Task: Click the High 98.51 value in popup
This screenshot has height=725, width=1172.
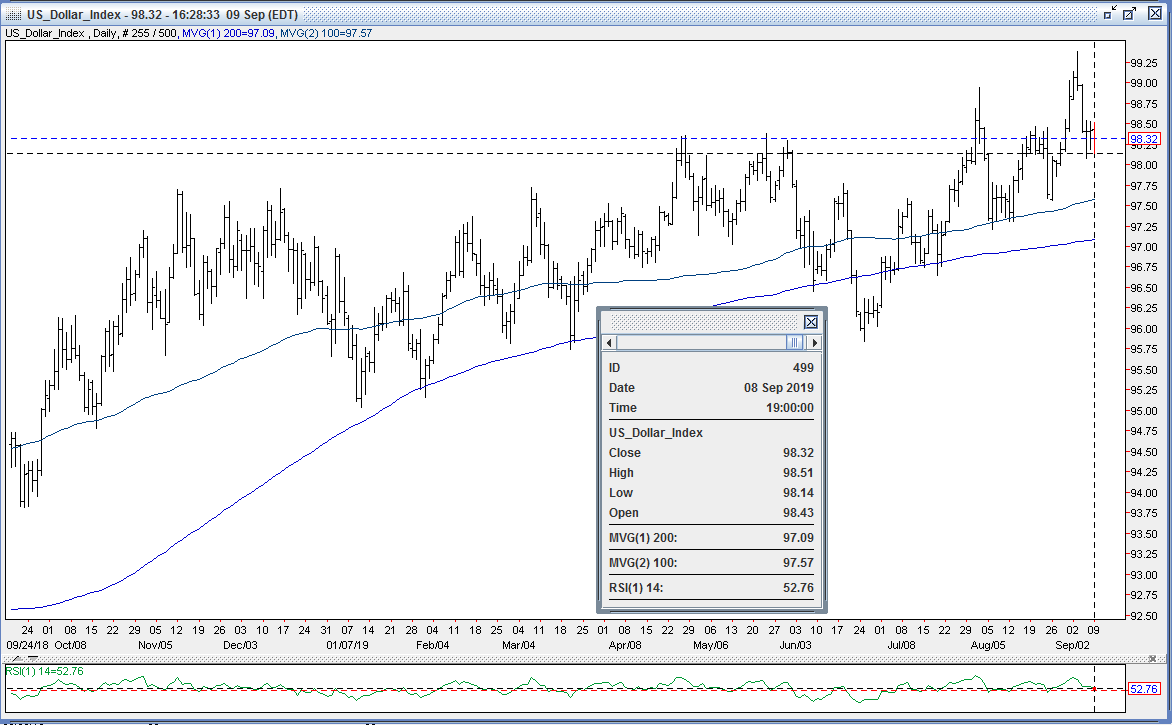Action: point(798,473)
